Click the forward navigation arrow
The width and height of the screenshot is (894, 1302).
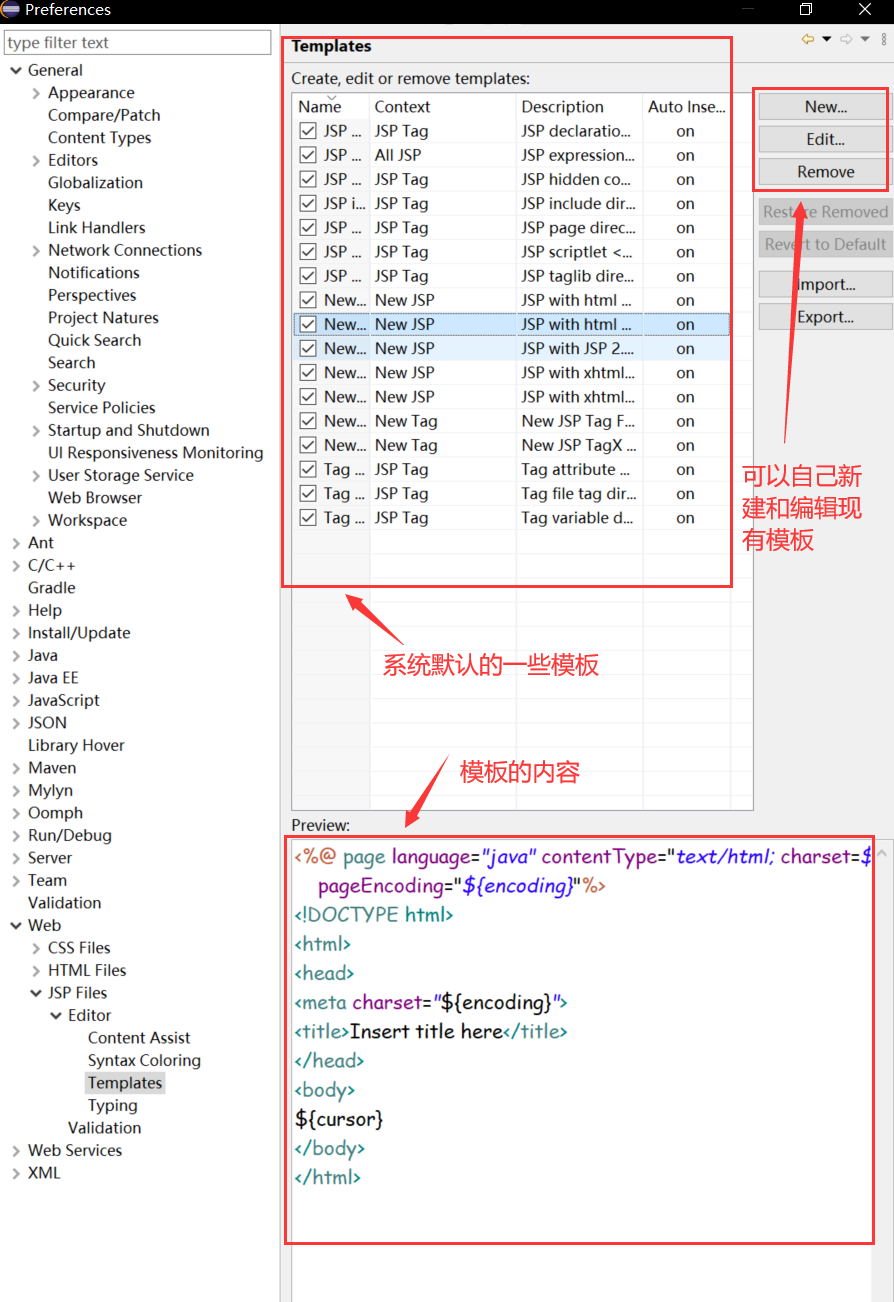(846, 38)
